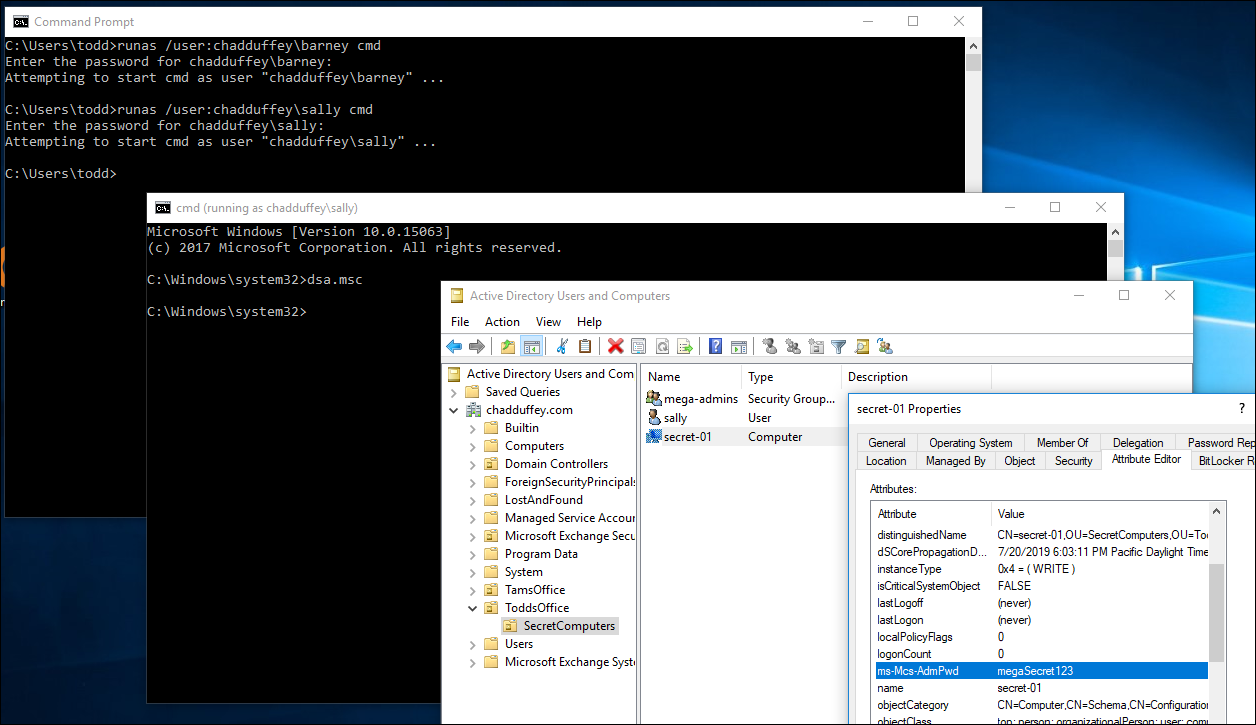Click the Find objects magnifier icon

click(x=861, y=346)
